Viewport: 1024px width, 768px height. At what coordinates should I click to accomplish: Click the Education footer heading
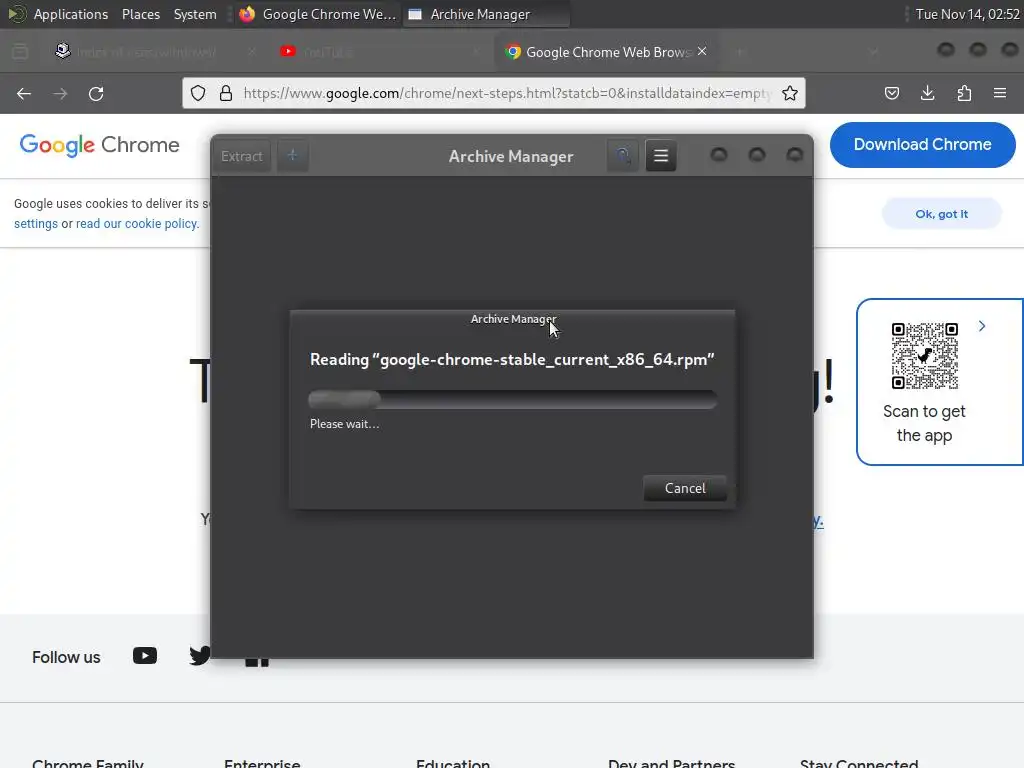pyautogui.click(x=453, y=761)
